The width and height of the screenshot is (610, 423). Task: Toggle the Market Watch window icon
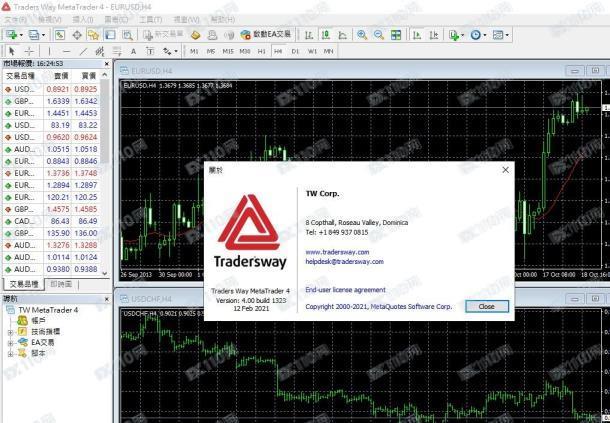pyautogui.click(x=60, y=35)
